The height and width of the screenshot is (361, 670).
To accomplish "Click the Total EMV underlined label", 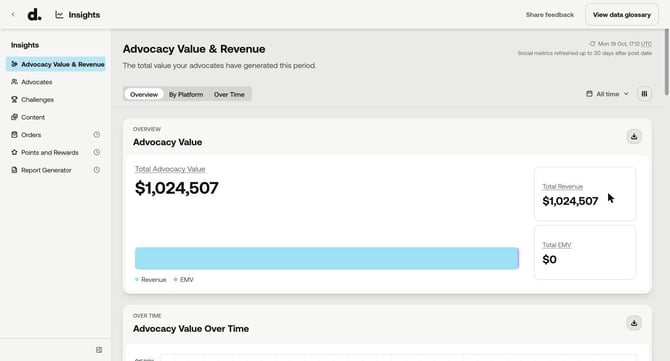I will pos(556,245).
